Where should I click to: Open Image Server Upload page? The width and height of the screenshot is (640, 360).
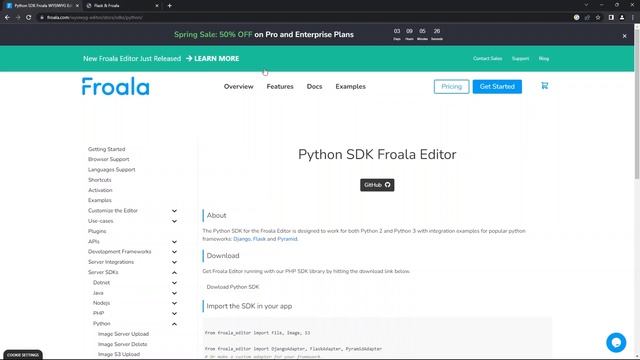click(123, 334)
